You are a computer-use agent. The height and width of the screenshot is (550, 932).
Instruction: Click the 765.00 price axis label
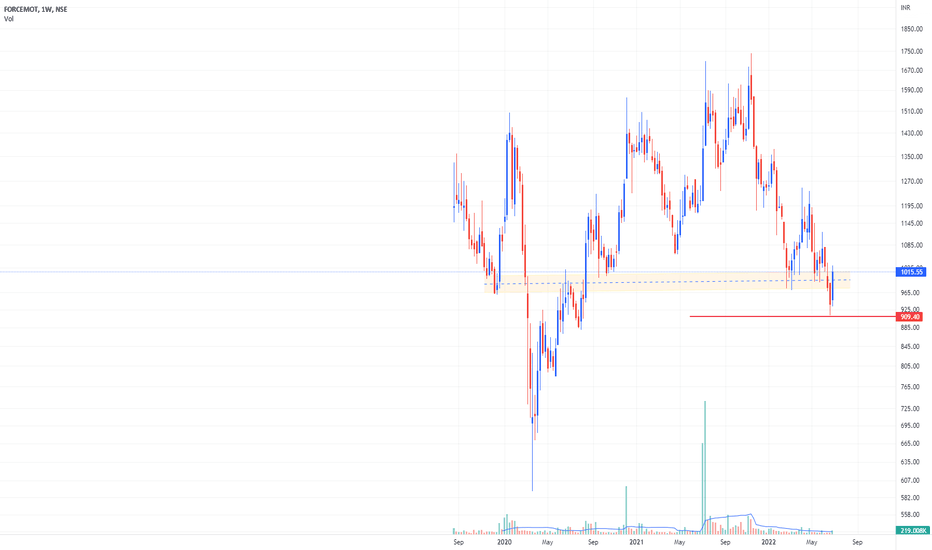910,387
